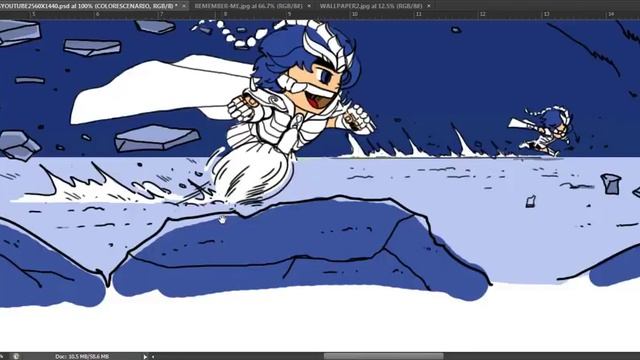Switch to the REMEMBER-ME.jpg document tab
The width and height of the screenshot is (640, 360).
[x=248, y=6]
